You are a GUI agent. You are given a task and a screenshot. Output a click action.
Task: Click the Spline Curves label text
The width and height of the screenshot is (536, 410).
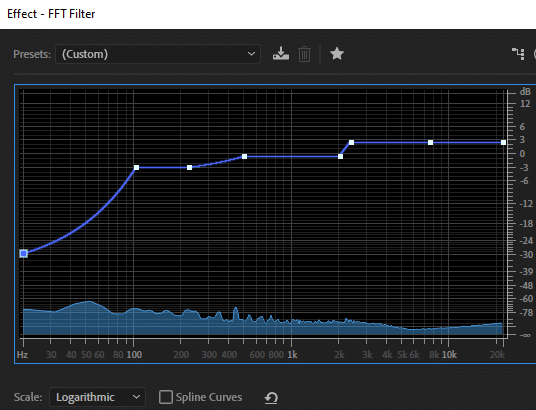209,397
